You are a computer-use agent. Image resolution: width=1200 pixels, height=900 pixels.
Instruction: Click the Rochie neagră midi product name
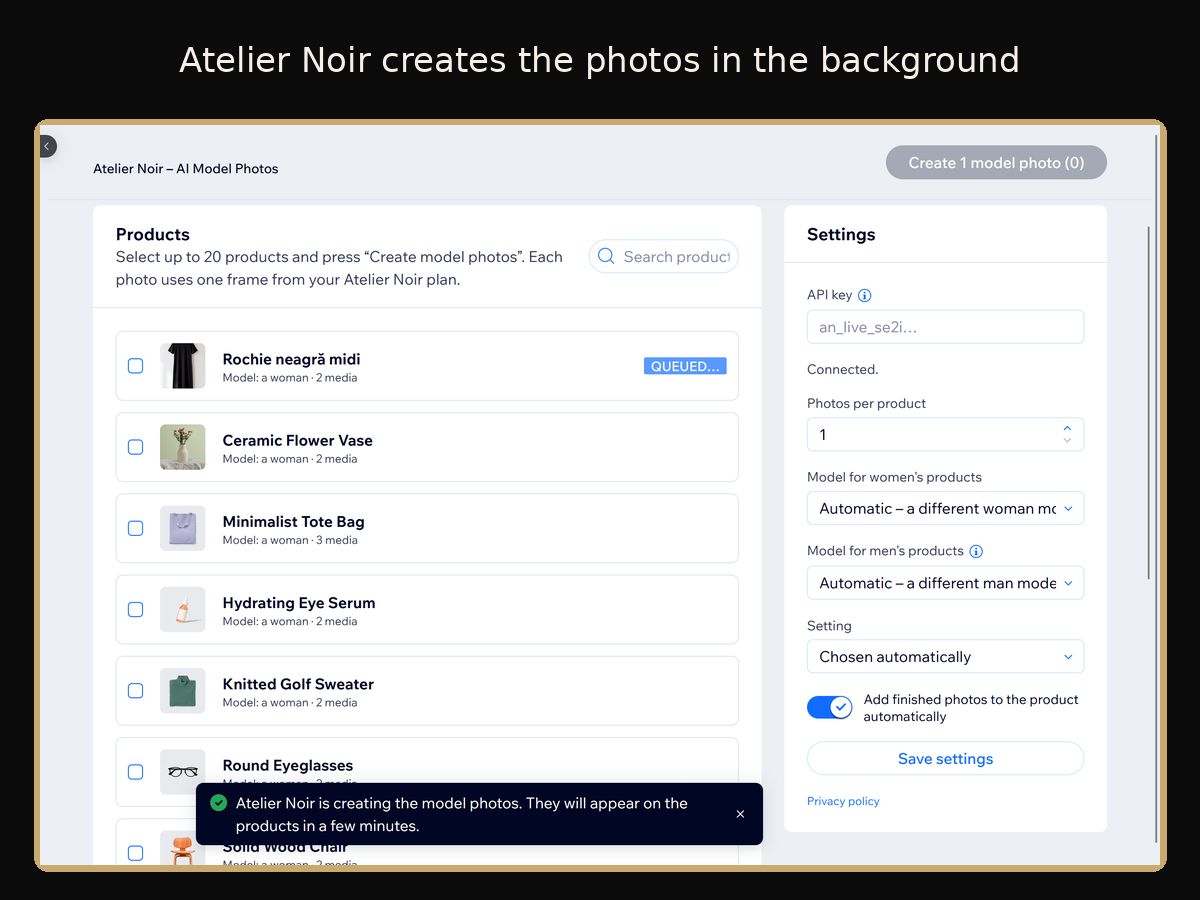point(291,359)
